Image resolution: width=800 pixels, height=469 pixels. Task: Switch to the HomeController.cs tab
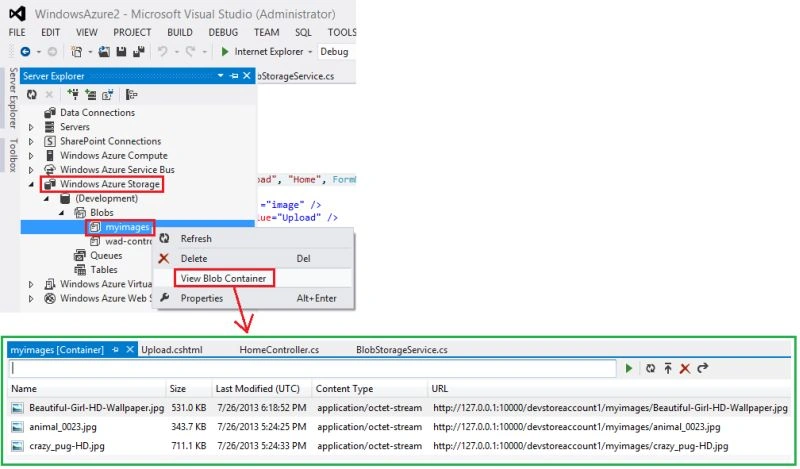(279, 350)
